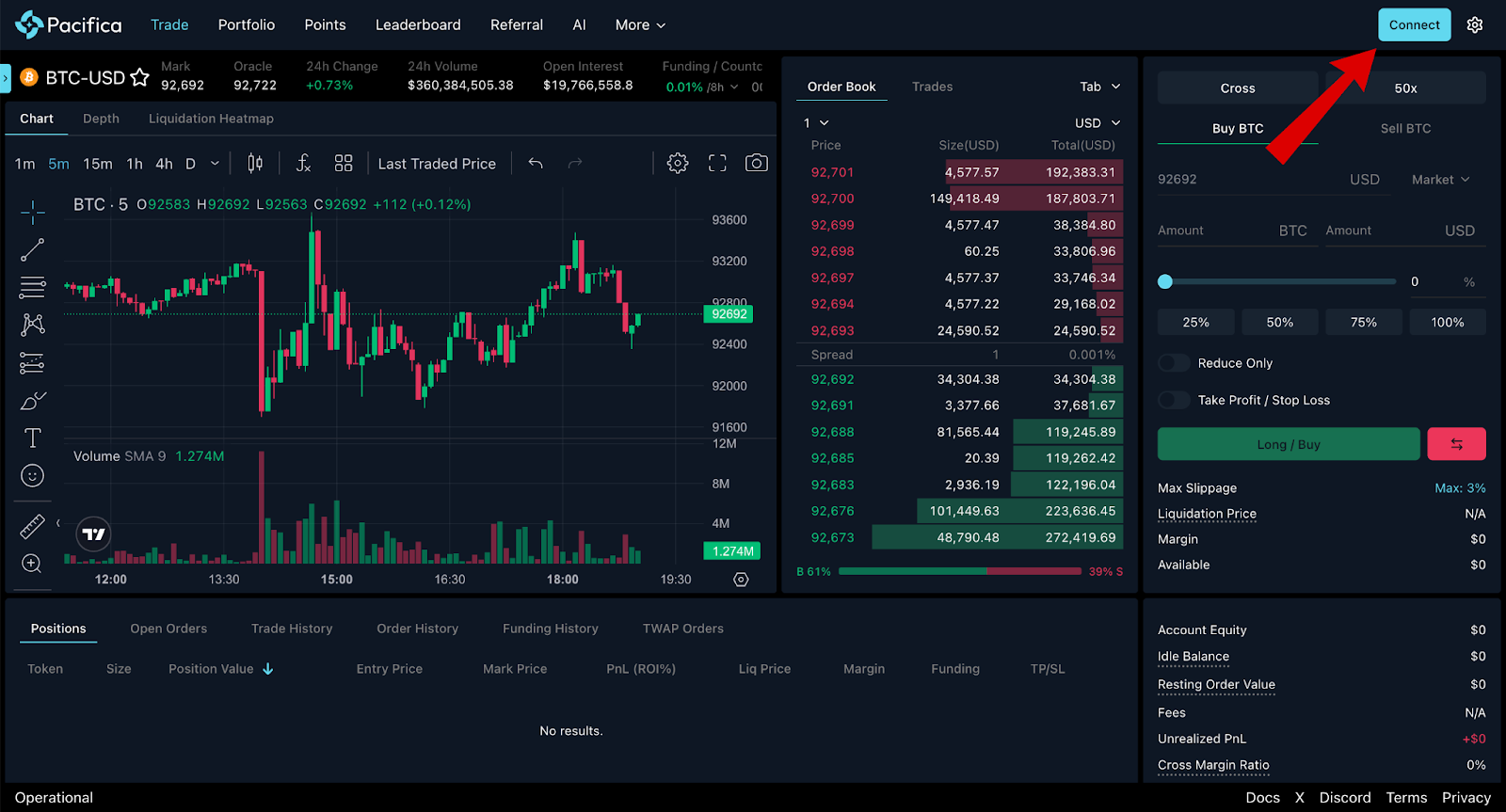Open chart time axis settings gear

(742, 580)
